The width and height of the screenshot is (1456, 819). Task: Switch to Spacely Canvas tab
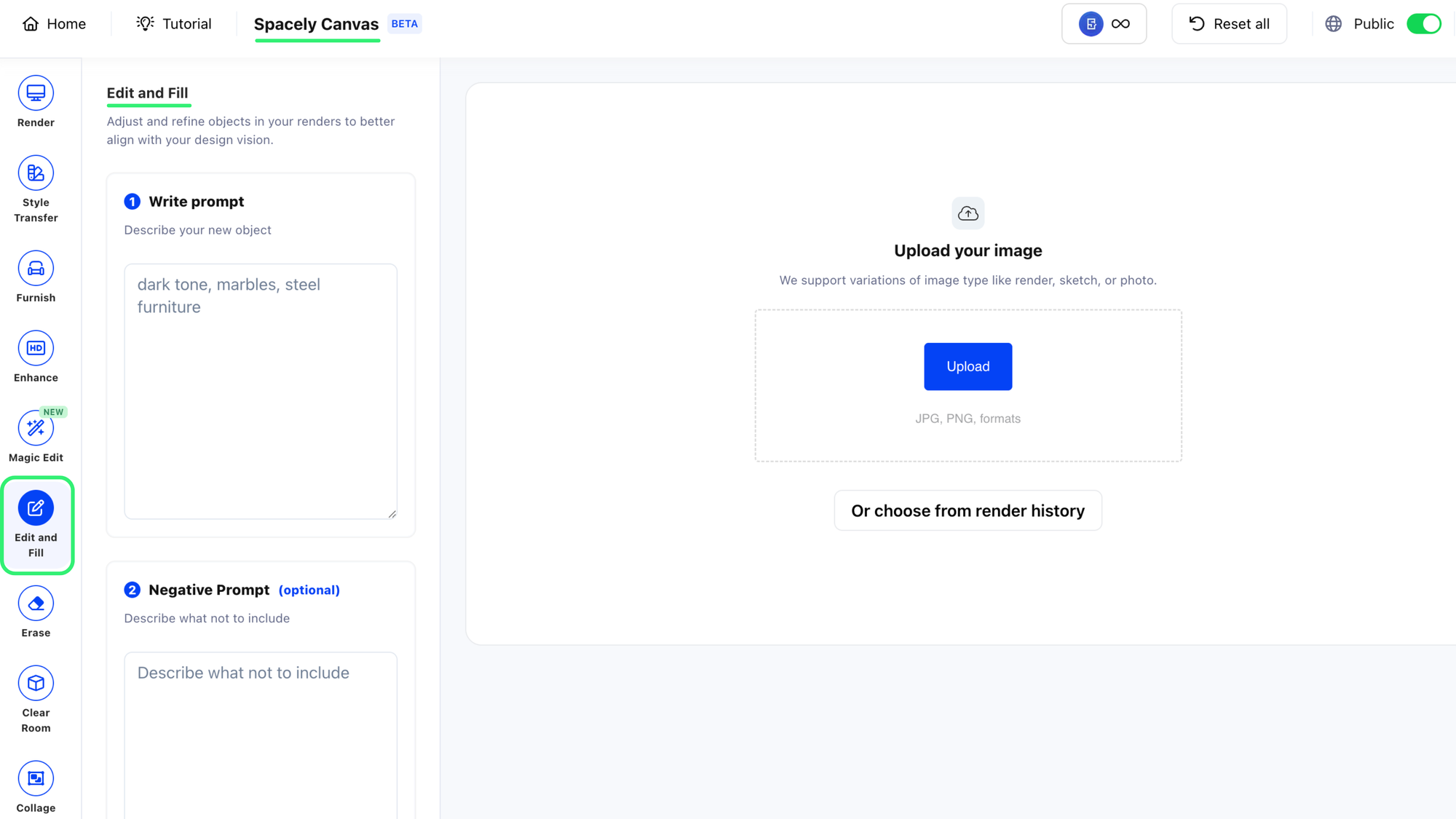tap(316, 24)
